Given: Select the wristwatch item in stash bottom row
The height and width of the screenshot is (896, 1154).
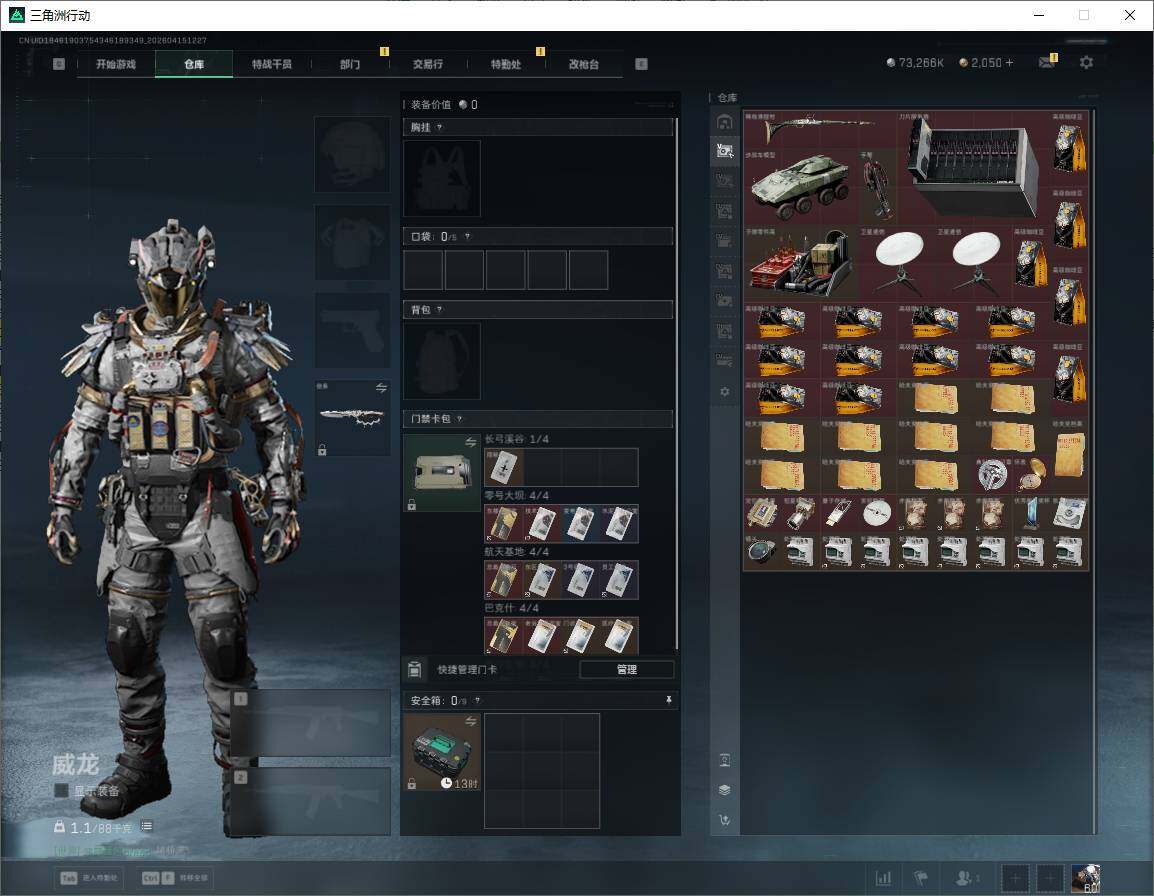Looking at the screenshot, I should [762, 551].
